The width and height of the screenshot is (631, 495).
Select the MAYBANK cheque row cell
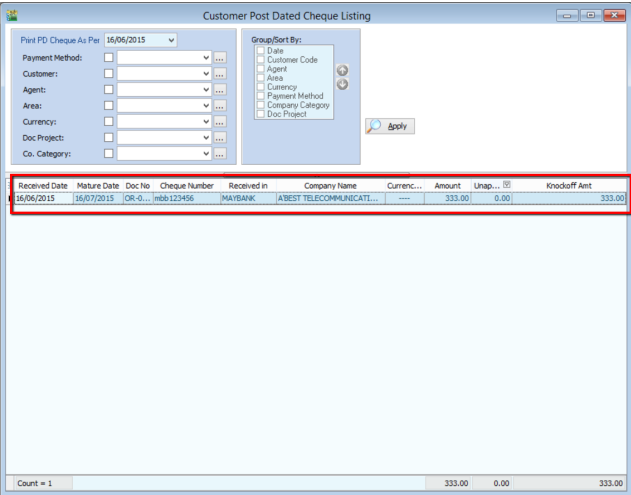[245, 199]
